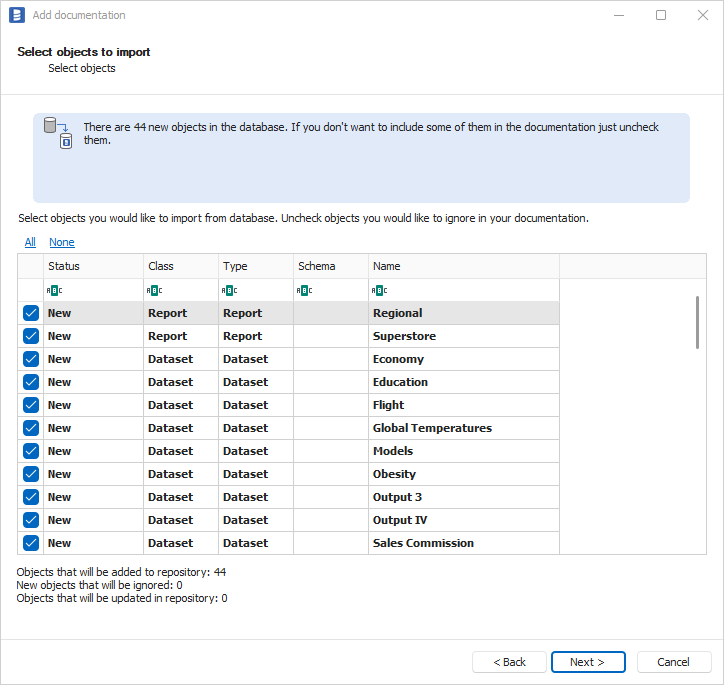Go back with the Back button
This screenshot has width=724, height=685.
point(509,662)
